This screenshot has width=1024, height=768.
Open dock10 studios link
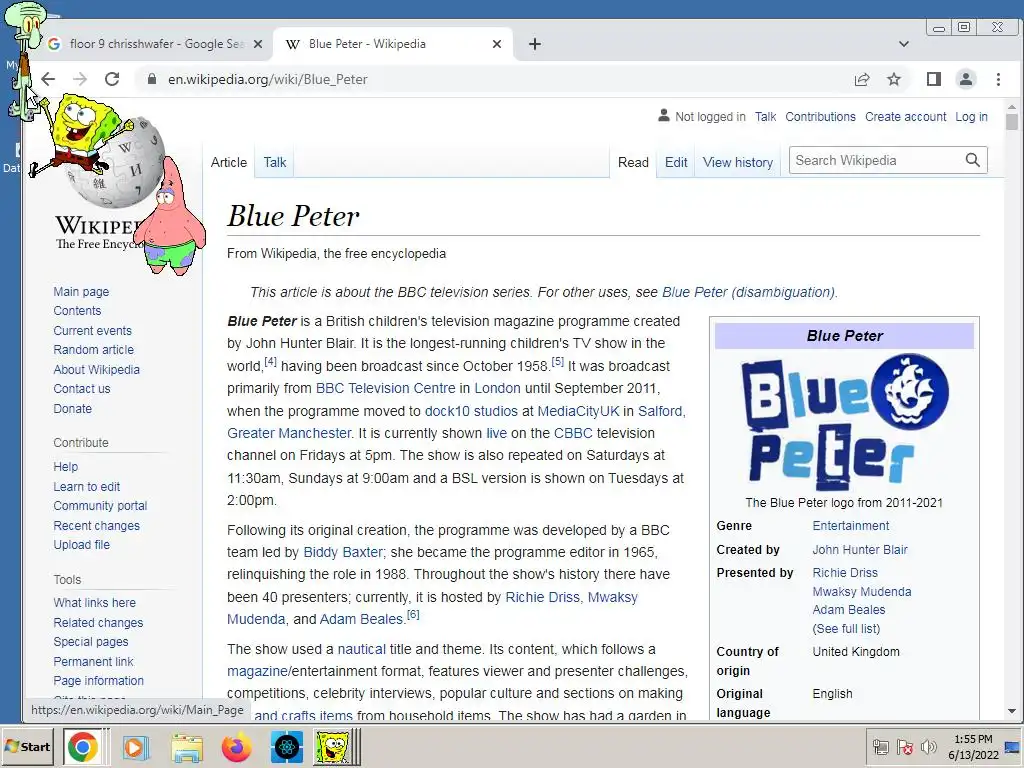(x=471, y=411)
